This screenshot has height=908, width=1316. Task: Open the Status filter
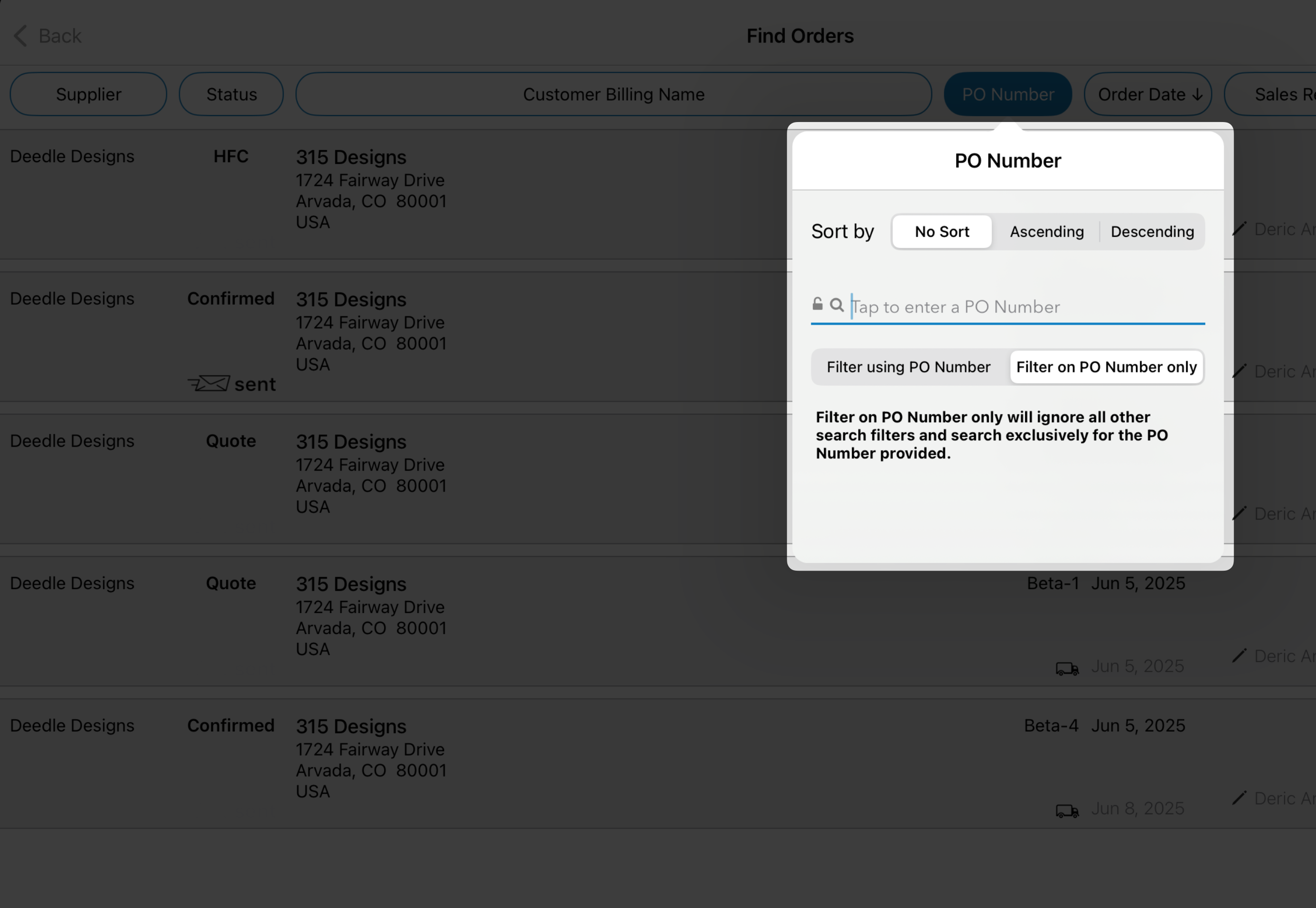click(x=231, y=94)
